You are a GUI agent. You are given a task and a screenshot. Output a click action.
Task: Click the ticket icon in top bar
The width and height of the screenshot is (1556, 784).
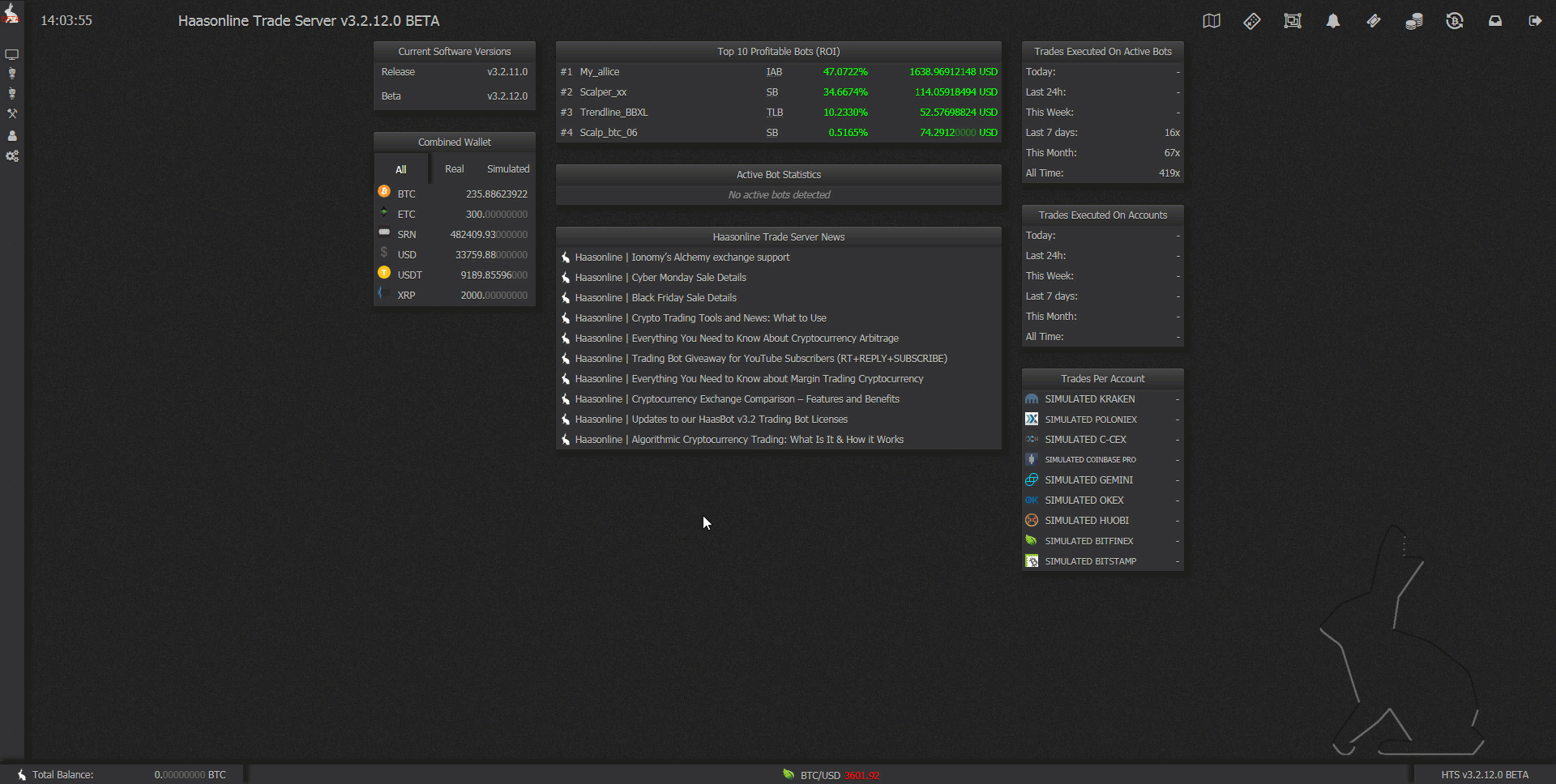pyautogui.click(x=1374, y=21)
